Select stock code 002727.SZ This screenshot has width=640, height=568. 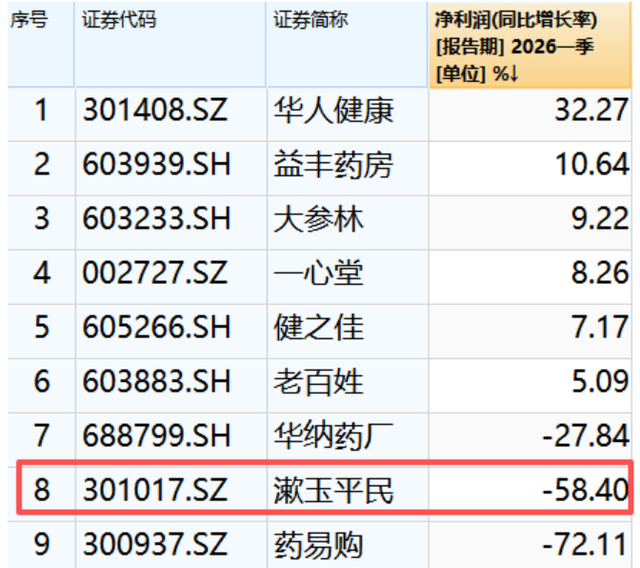tap(155, 273)
